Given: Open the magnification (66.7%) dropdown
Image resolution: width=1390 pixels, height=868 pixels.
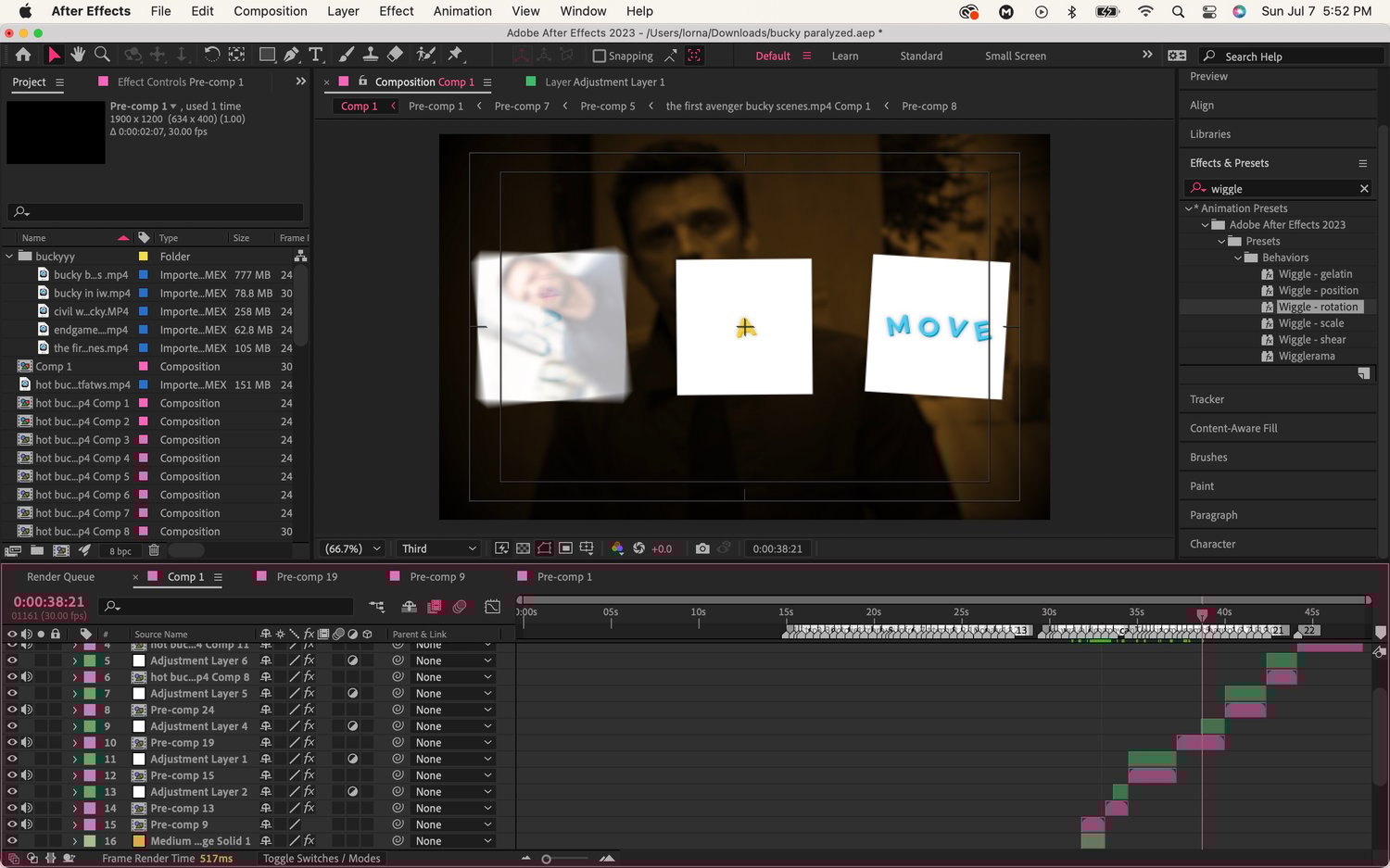Looking at the screenshot, I should pyautogui.click(x=352, y=548).
